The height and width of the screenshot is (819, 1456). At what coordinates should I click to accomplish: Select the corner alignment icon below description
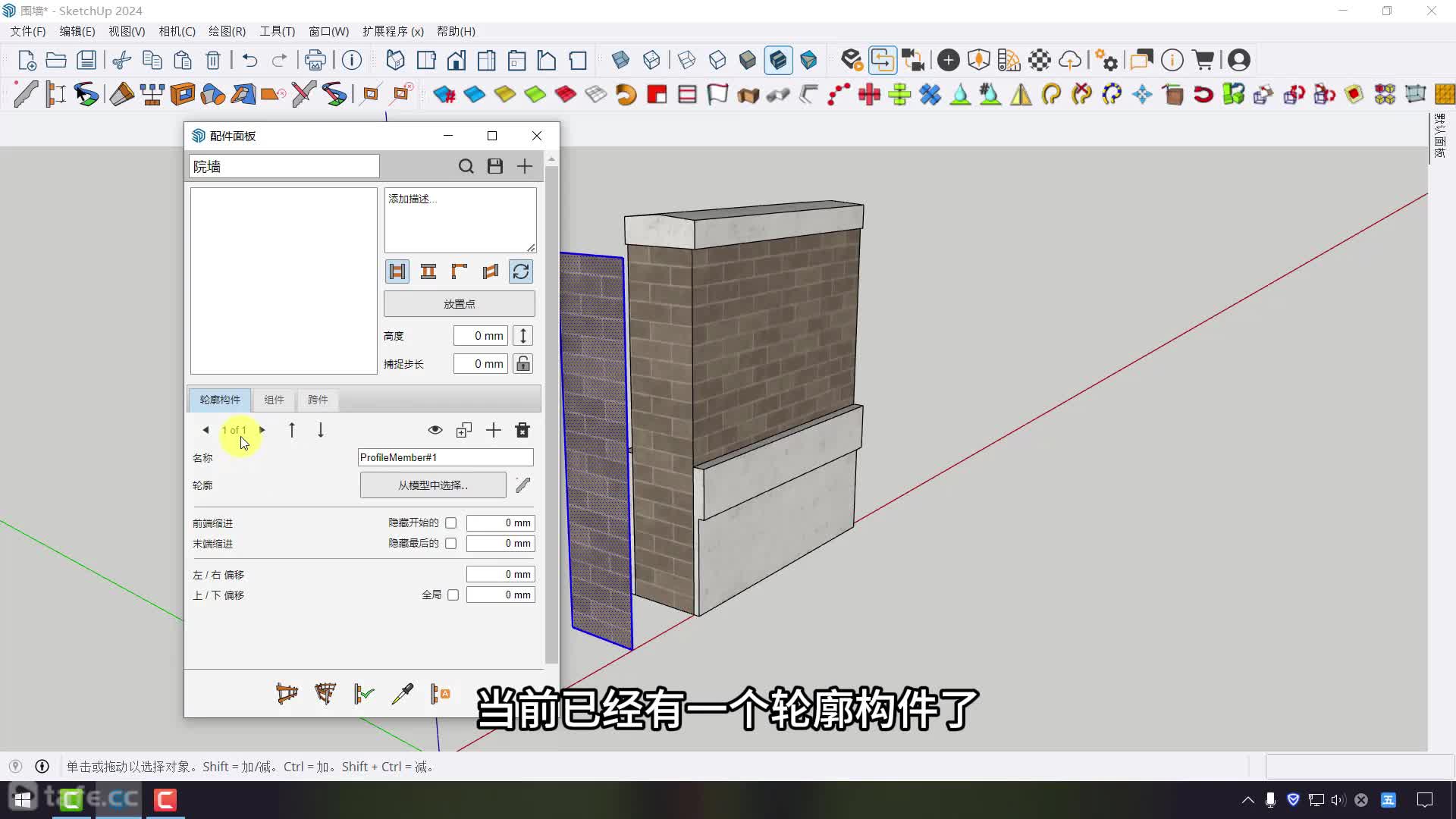click(460, 271)
